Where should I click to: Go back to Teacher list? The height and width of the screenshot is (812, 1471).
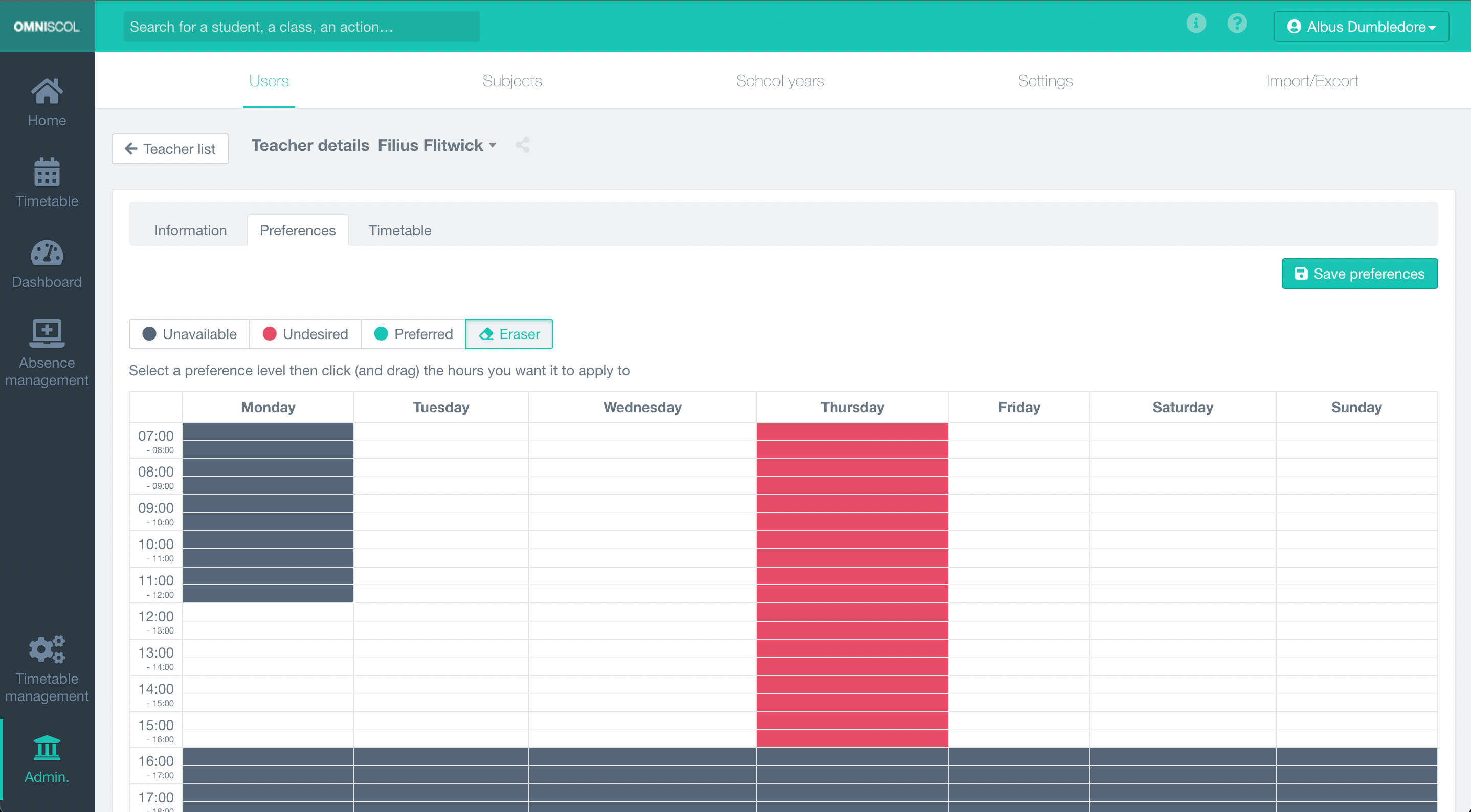pyautogui.click(x=170, y=149)
